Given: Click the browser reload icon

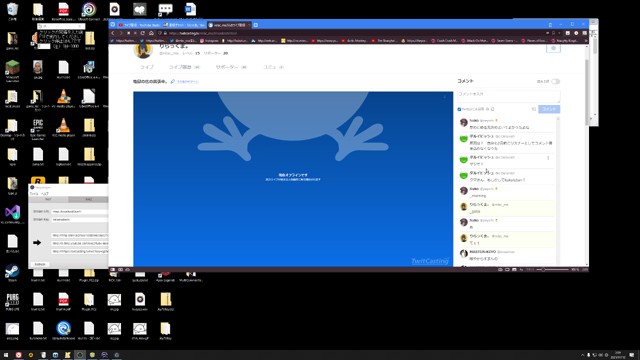Looking at the screenshot, I should tap(143, 33).
